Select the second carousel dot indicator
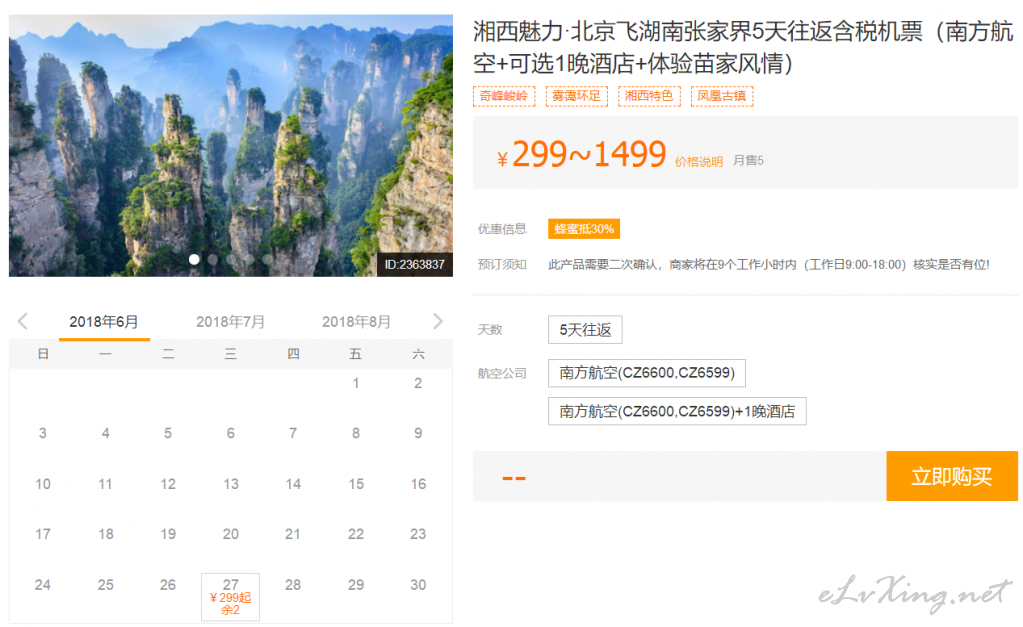 point(213,259)
